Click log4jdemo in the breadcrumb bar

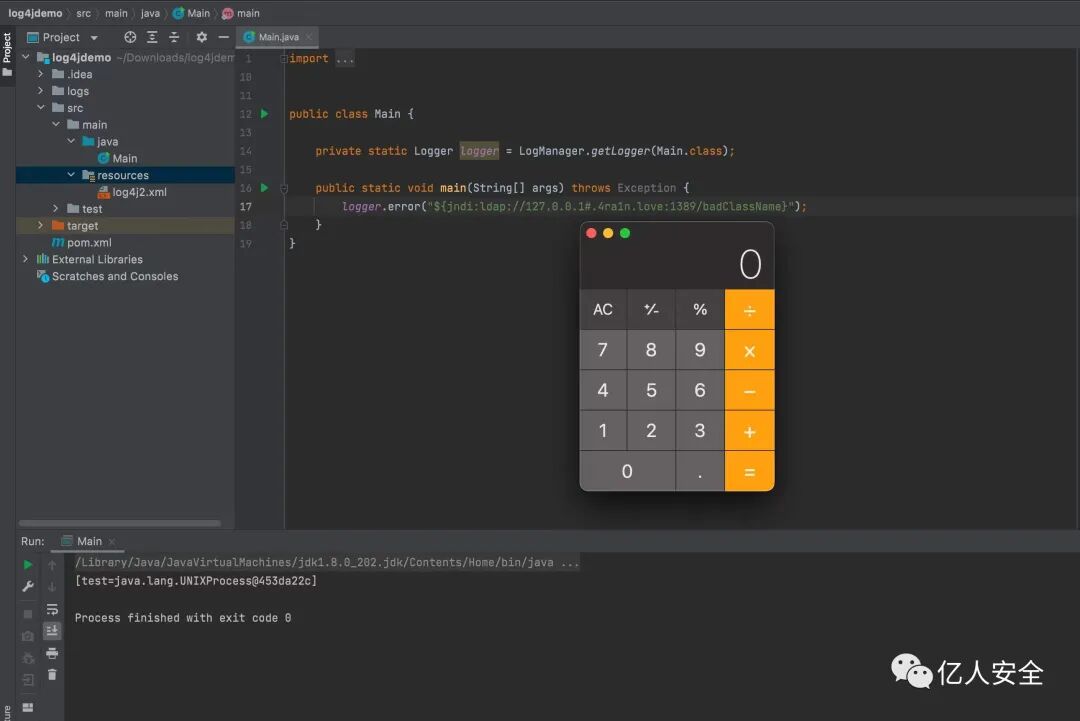(x=35, y=13)
